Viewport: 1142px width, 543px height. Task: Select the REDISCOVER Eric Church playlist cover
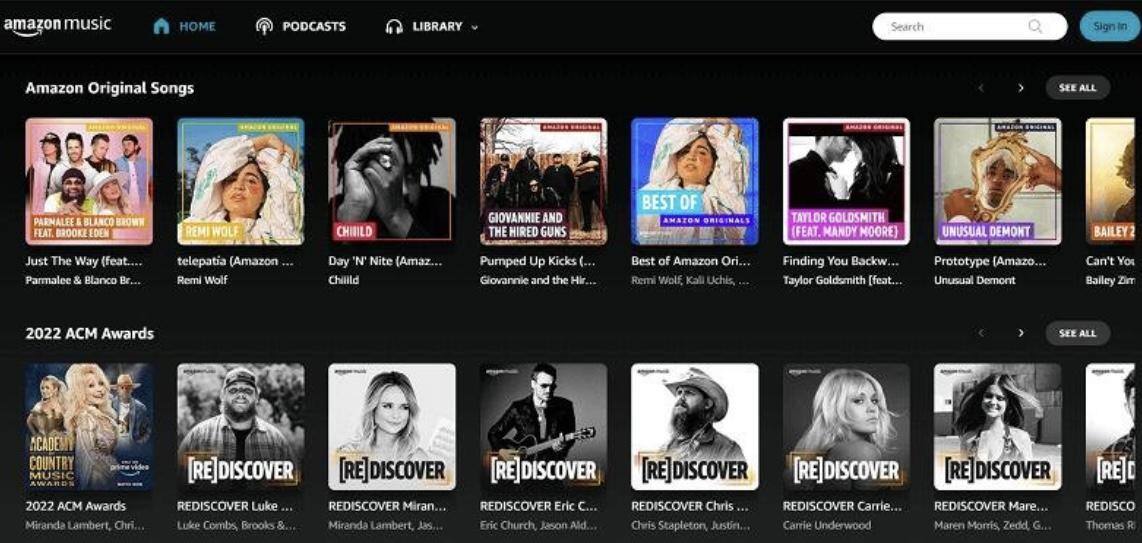[543, 426]
